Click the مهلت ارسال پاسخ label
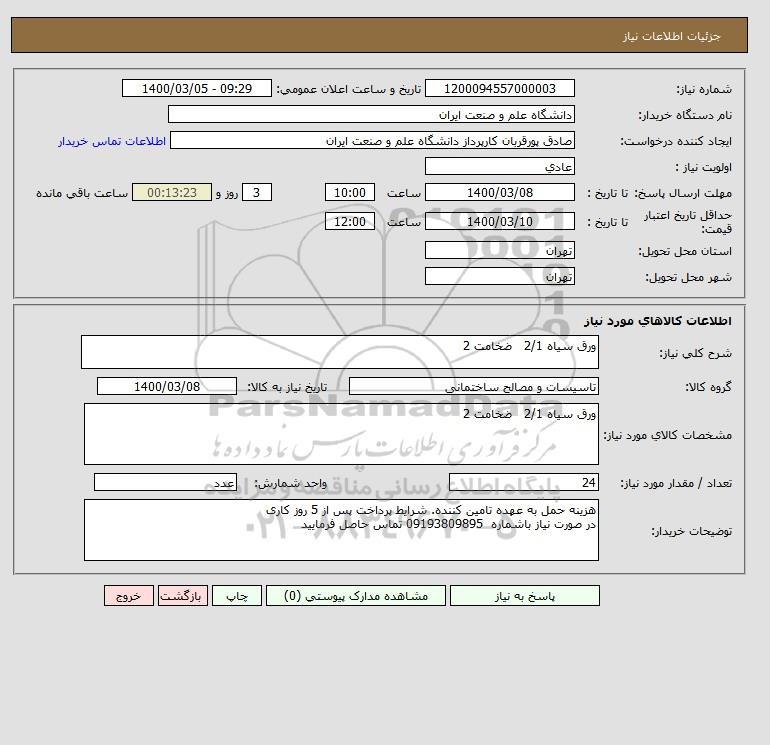The image size is (770, 745). (x=682, y=193)
